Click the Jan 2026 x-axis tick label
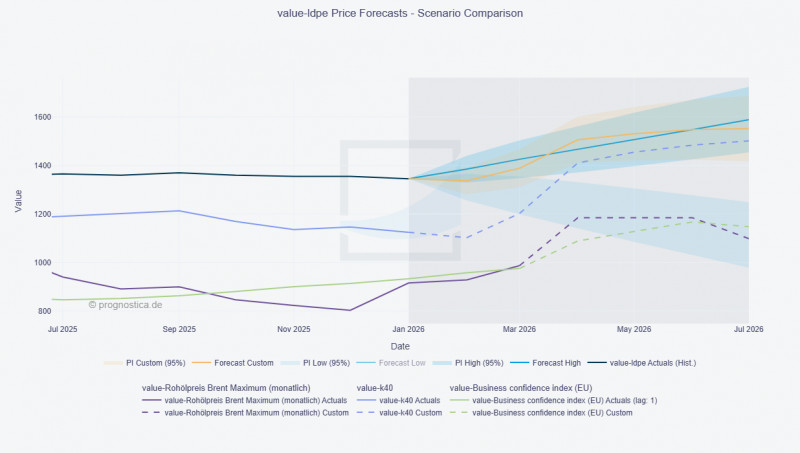Image resolution: width=800 pixels, height=453 pixels. pos(408,328)
